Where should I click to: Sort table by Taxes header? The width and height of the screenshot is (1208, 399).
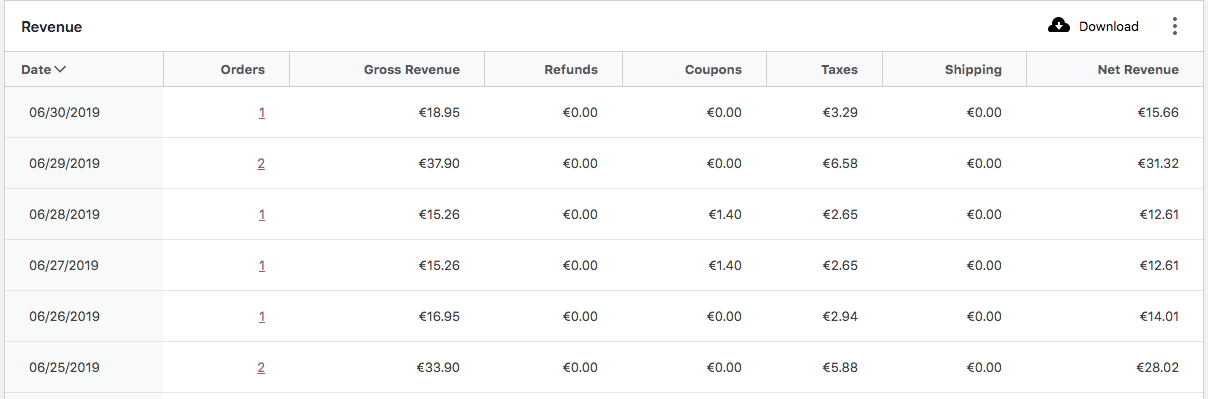click(839, 69)
